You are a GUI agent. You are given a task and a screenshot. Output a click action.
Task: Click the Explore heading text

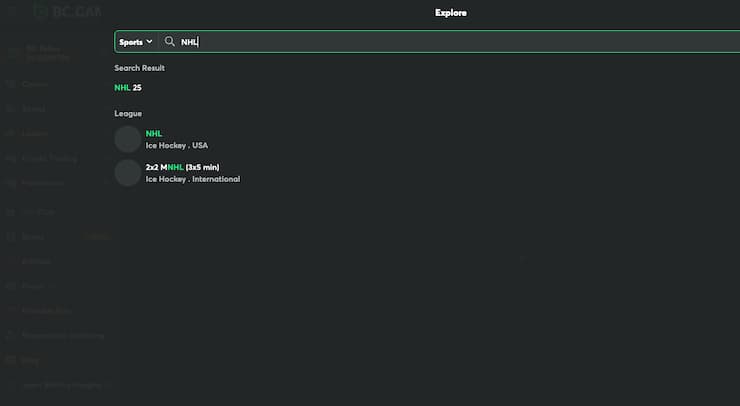(451, 13)
